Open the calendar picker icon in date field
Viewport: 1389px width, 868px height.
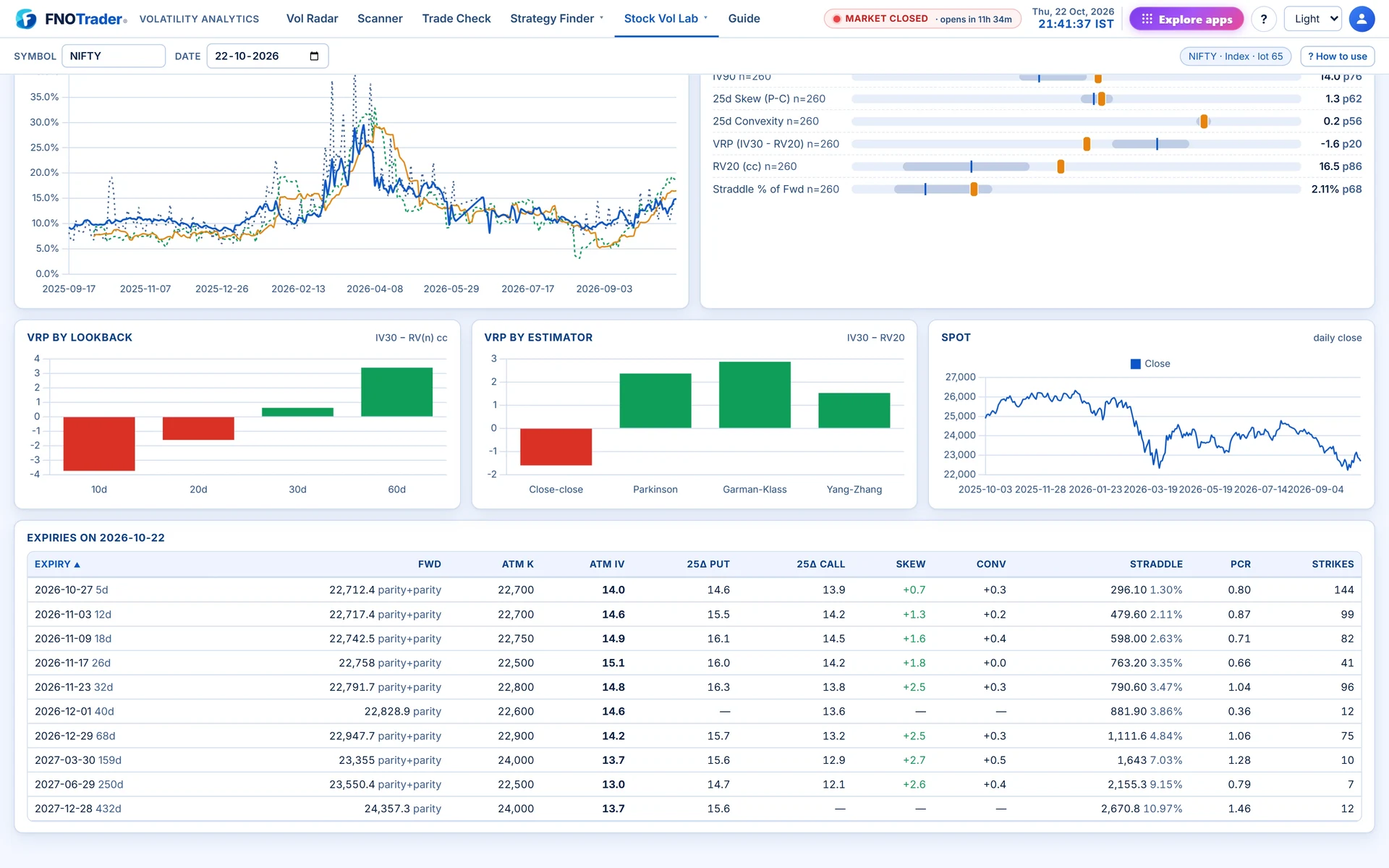click(x=314, y=56)
